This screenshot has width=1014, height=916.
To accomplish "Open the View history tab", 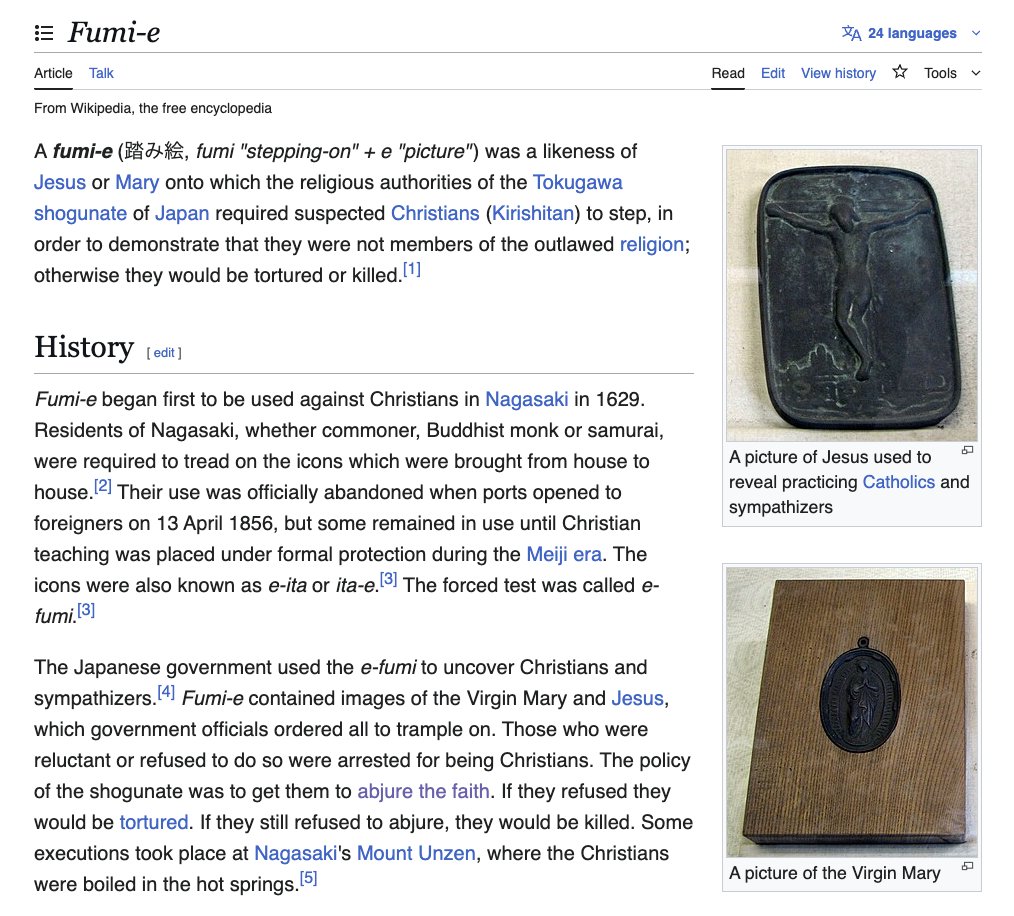I will point(838,73).
